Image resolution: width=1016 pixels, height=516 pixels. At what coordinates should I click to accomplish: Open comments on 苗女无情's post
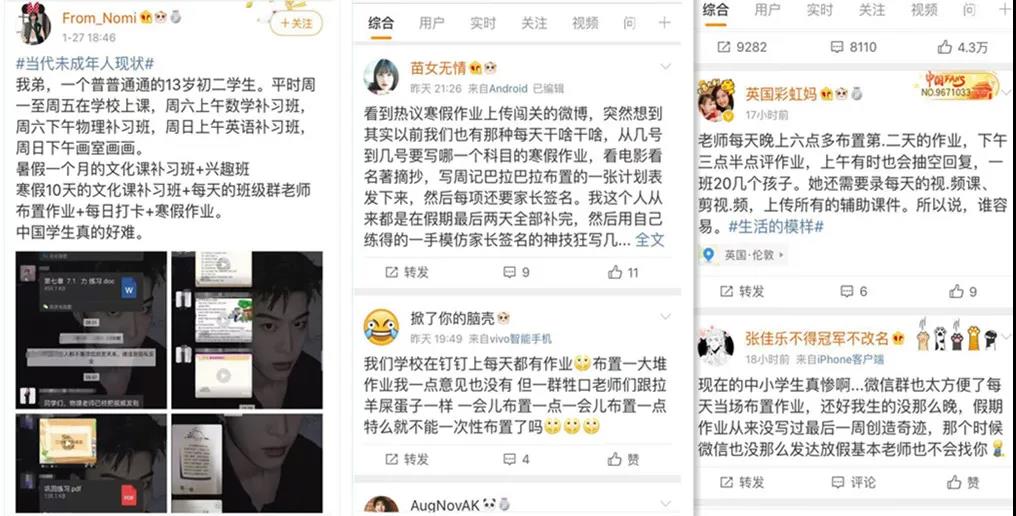pos(516,272)
